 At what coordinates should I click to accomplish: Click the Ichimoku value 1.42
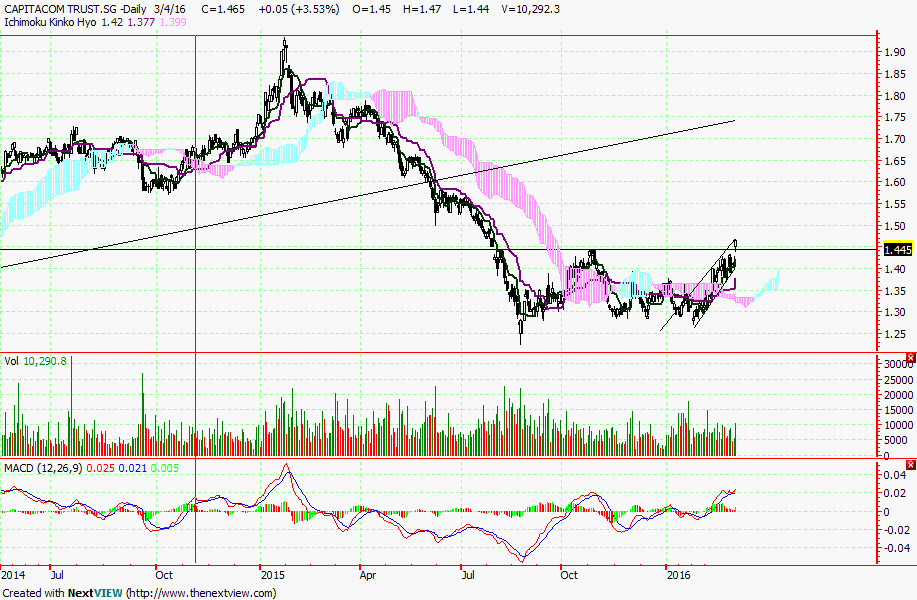(x=112, y=22)
